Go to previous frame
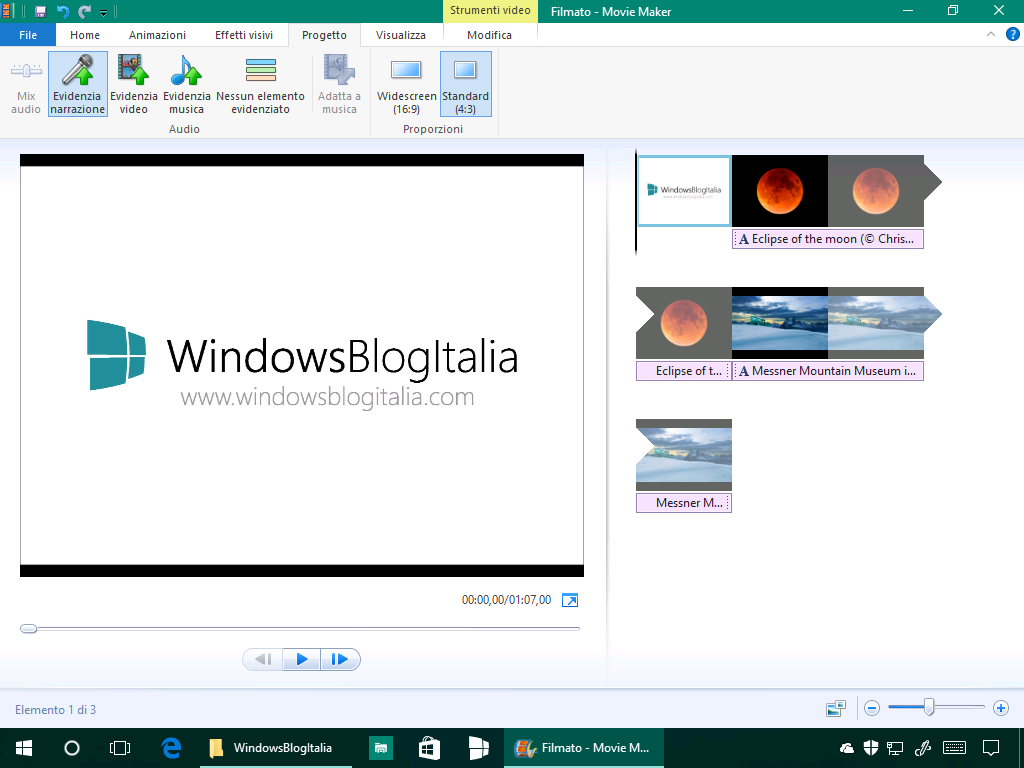This screenshot has height=768, width=1024. coord(263,659)
